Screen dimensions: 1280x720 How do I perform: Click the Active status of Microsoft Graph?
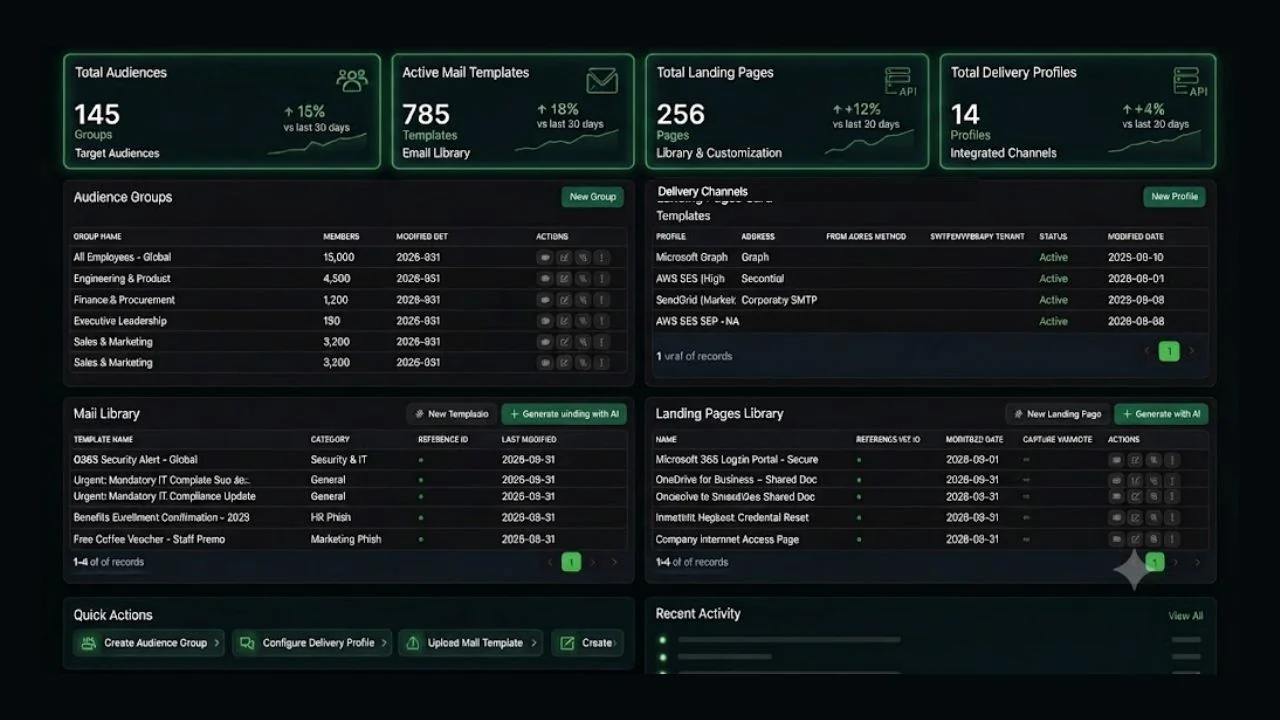(1054, 257)
